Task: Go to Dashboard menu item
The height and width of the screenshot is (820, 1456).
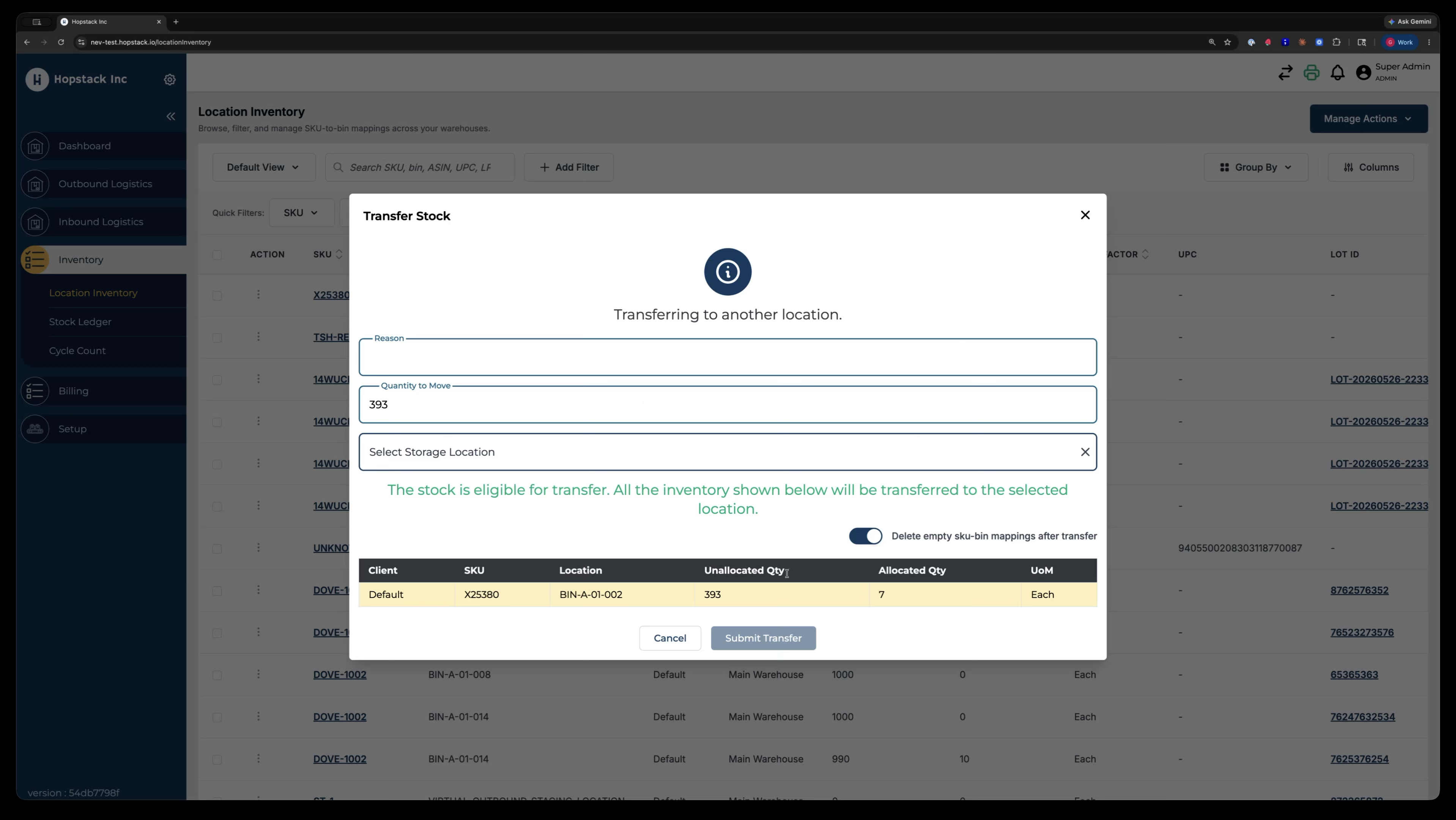Action: coord(85,147)
